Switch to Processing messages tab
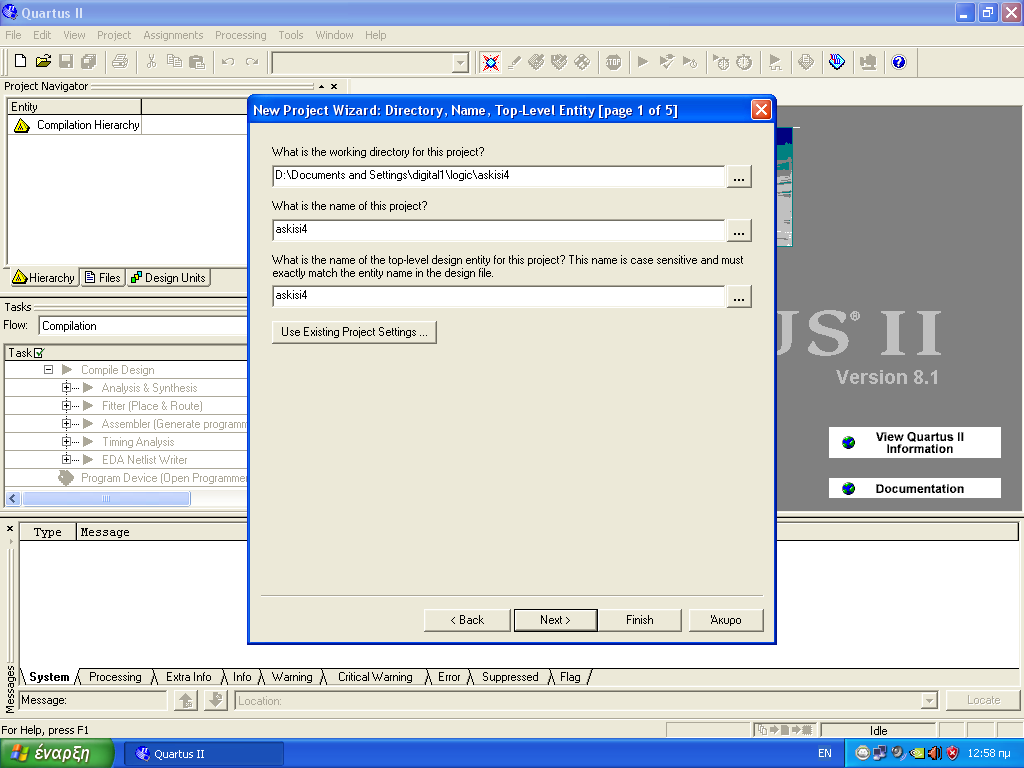This screenshot has height=768, width=1024. click(115, 677)
